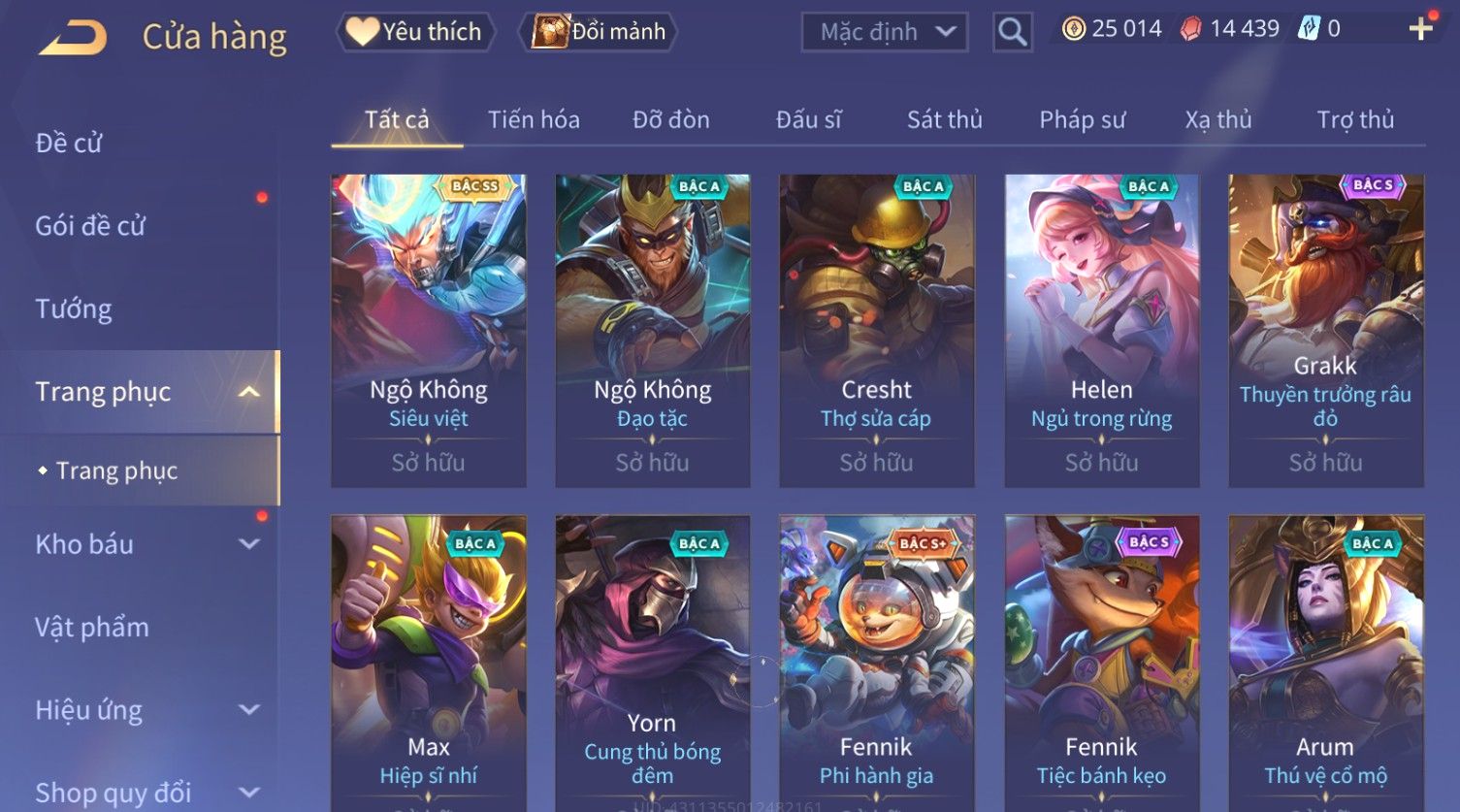Image resolution: width=1460 pixels, height=812 pixels.
Task: Select Fennik Phi hành gia skin card
Action: pyautogui.click(x=877, y=663)
